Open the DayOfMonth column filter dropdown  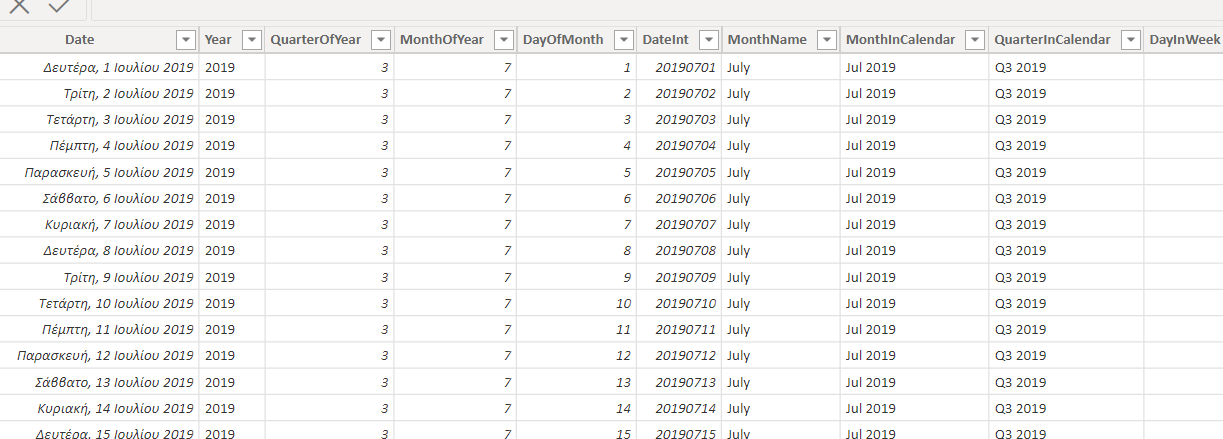pyautogui.click(x=623, y=40)
